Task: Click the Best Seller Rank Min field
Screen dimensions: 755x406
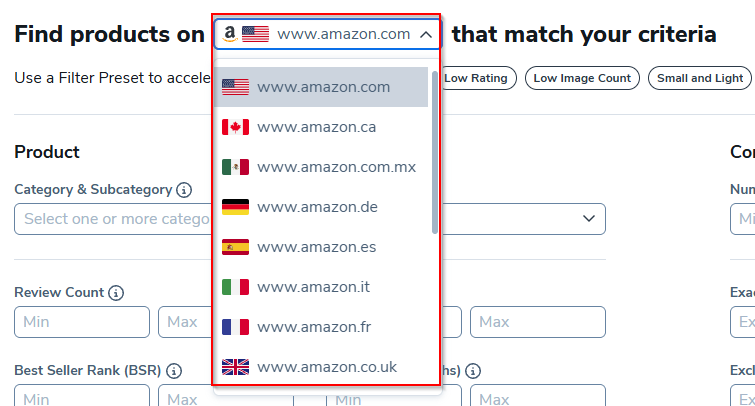Action: point(82,399)
